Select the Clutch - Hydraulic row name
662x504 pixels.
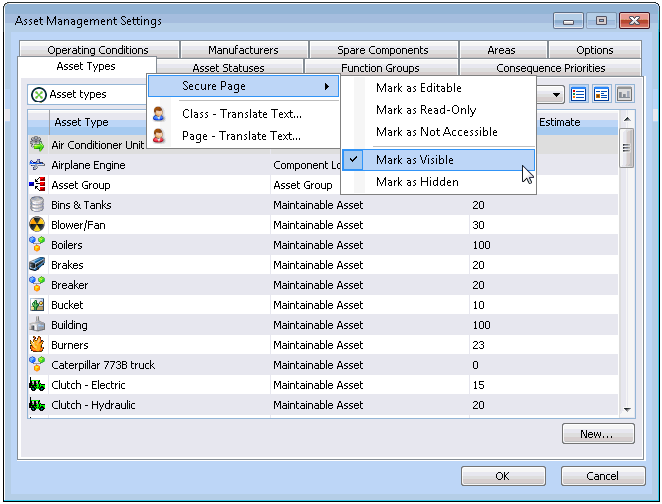(93, 405)
